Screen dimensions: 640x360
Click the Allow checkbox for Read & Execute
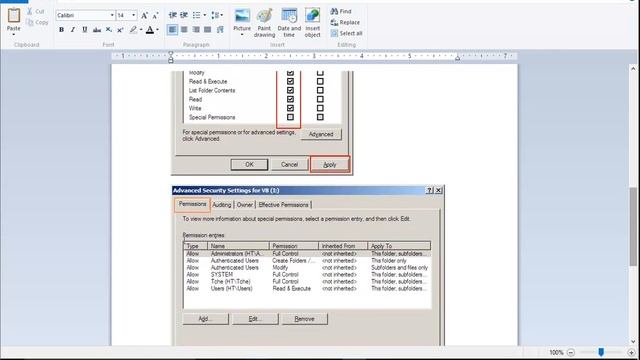(x=290, y=81)
